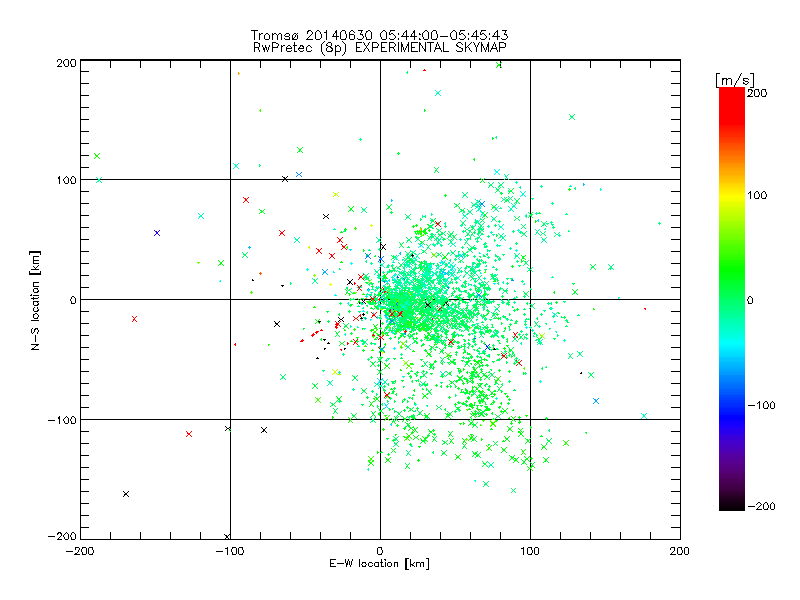Click the colorbar label '0' near green
800x600 pixels.
[x=750, y=300]
